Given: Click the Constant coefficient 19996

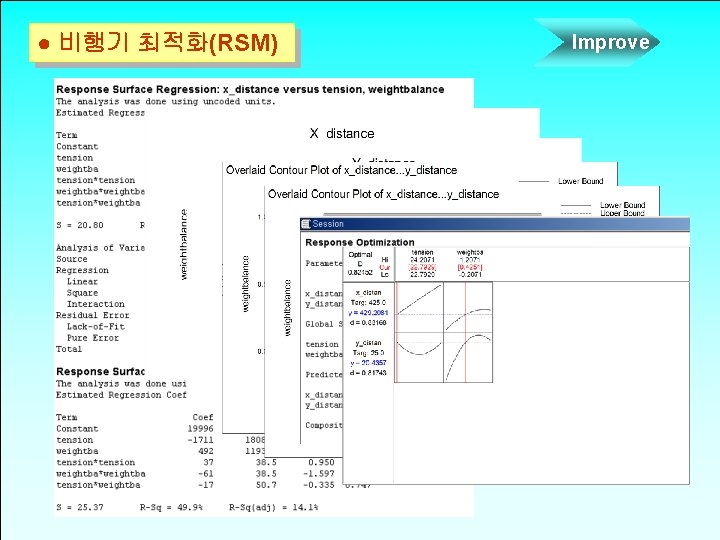Looking at the screenshot, I should (x=201, y=429).
